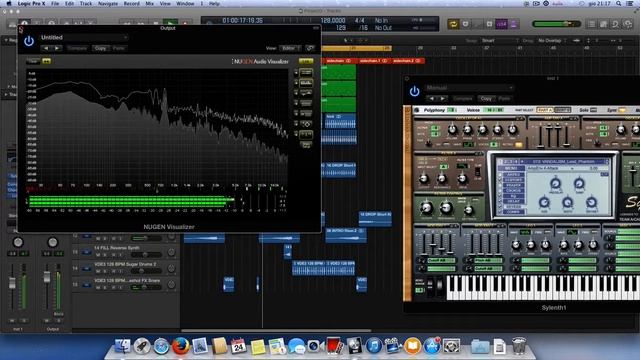Toggle the DELAY effect checkbox in Sylenth1
This screenshot has height=360, width=640.
click(x=500, y=201)
